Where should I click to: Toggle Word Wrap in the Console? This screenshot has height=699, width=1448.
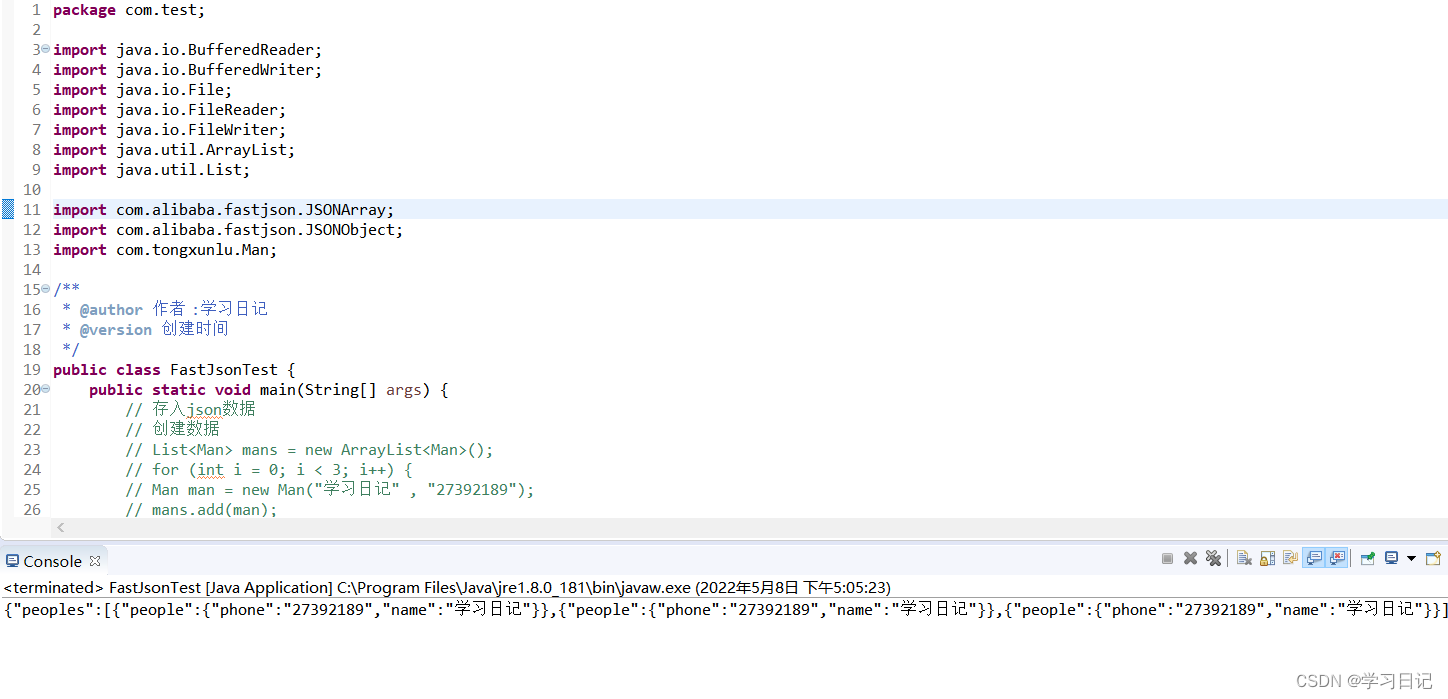click(x=1290, y=558)
